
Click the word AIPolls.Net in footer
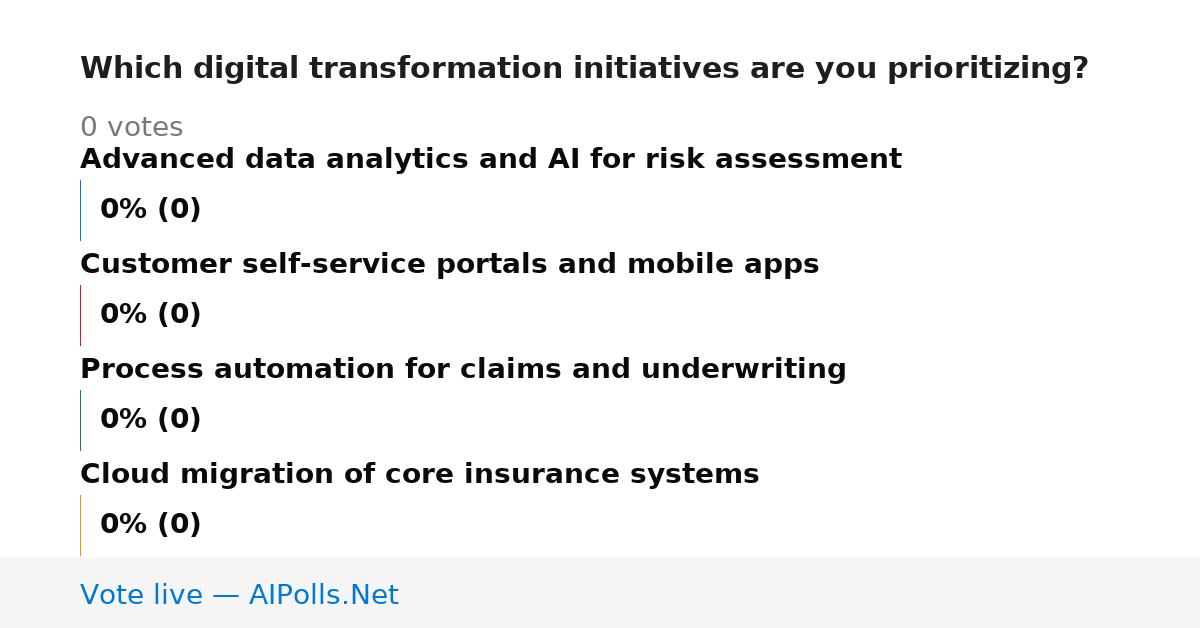point(323,595)
